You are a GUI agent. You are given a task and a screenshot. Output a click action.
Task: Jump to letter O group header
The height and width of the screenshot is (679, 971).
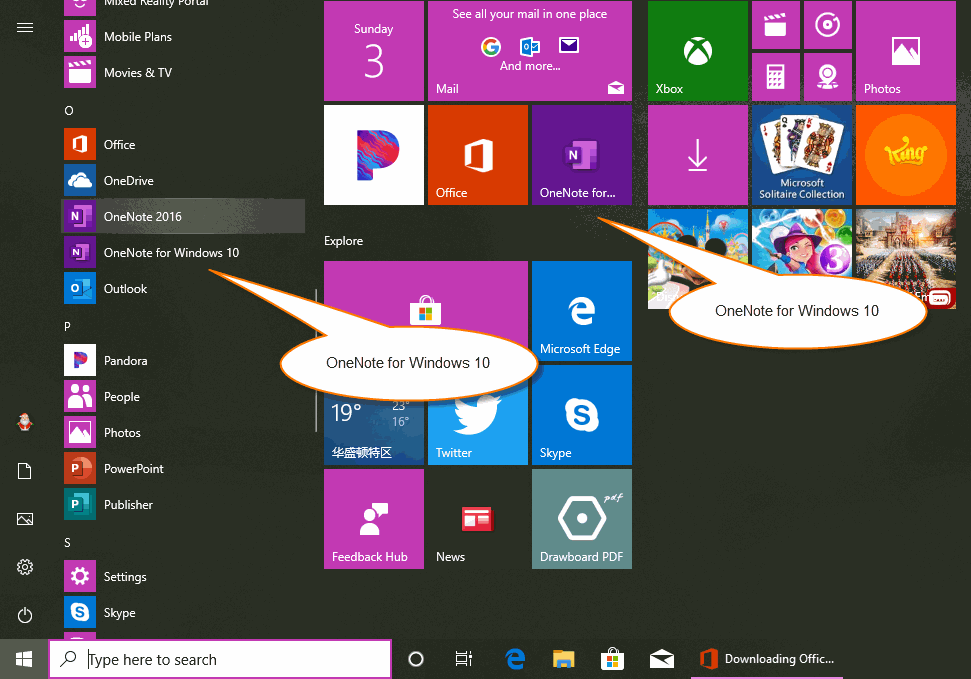[69, 110]
